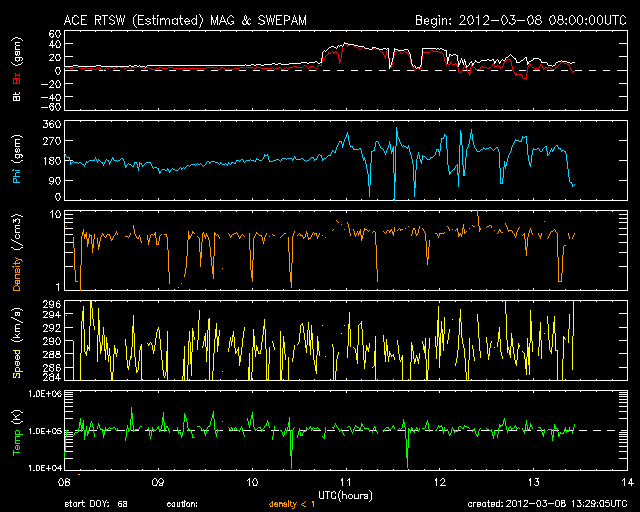640x512 pixels.
Task: Click the 1.0E+06 tick on Temp axis
Action: point(44,394)
